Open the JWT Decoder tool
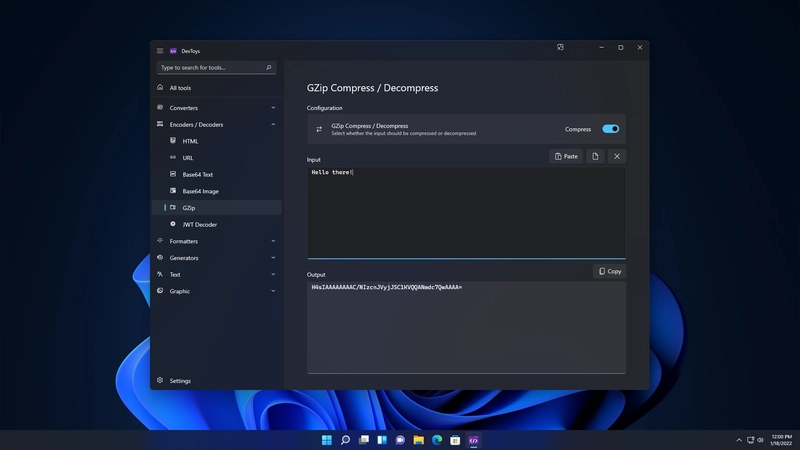The image size is (800, 450). (217, 224)
